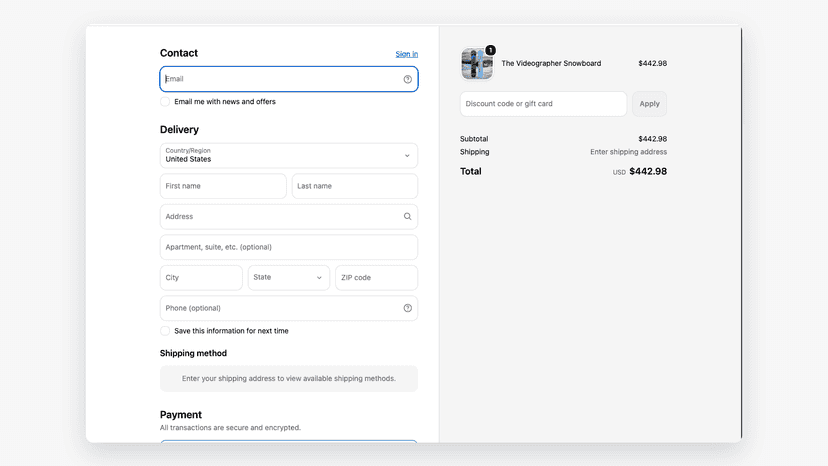Select the ZIP code field
Image resolution: width=828 pixels, height=466 pixels.
pyautogui.click(x=377, y=277)
